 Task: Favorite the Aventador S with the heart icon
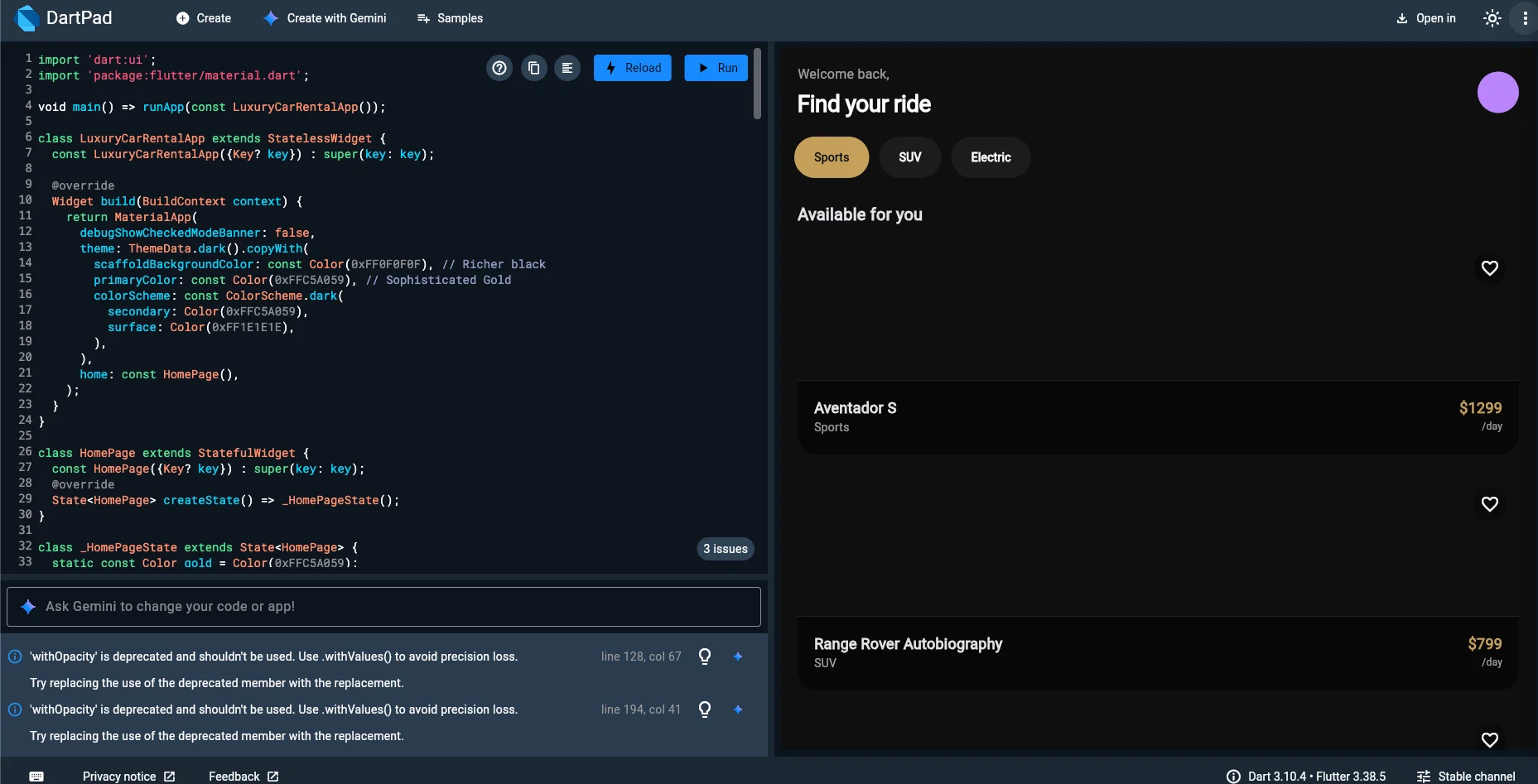1490,268
